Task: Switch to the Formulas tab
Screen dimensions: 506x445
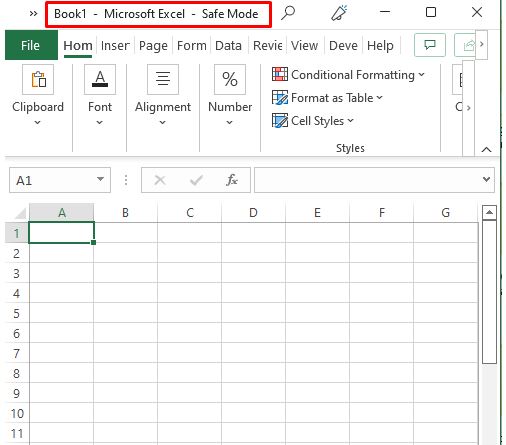Action: click(x=192, y=45)
